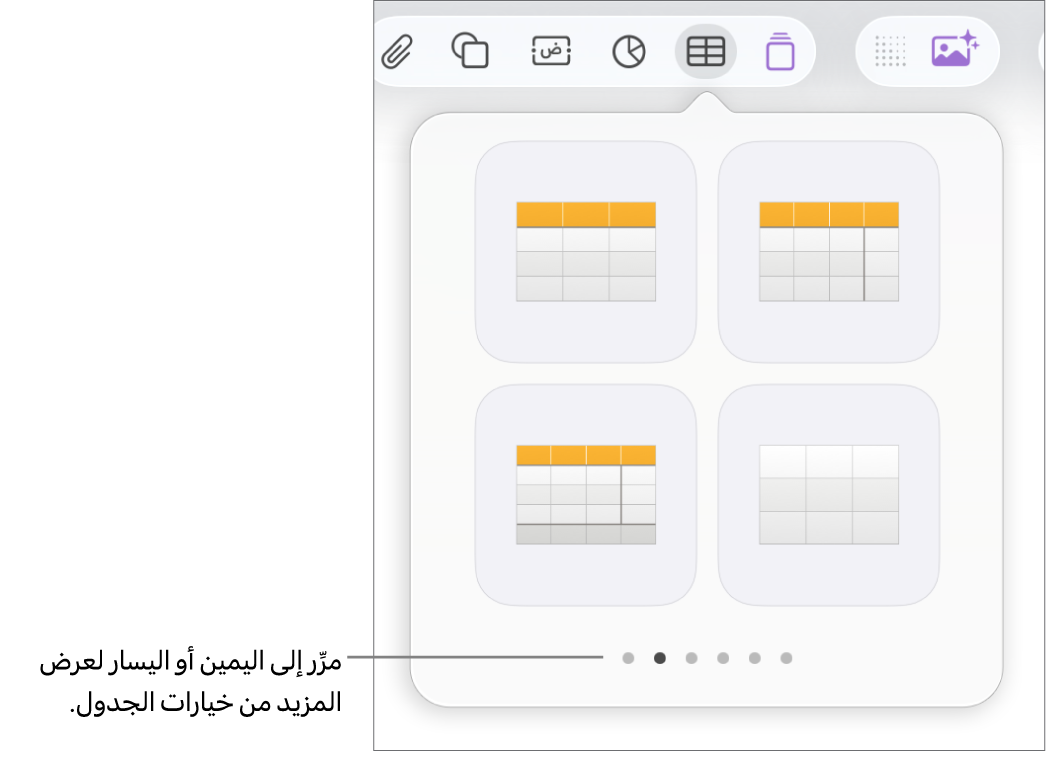Jump to the fourth table styles page dot
The image size is (1047, 777).
point(723,658)
